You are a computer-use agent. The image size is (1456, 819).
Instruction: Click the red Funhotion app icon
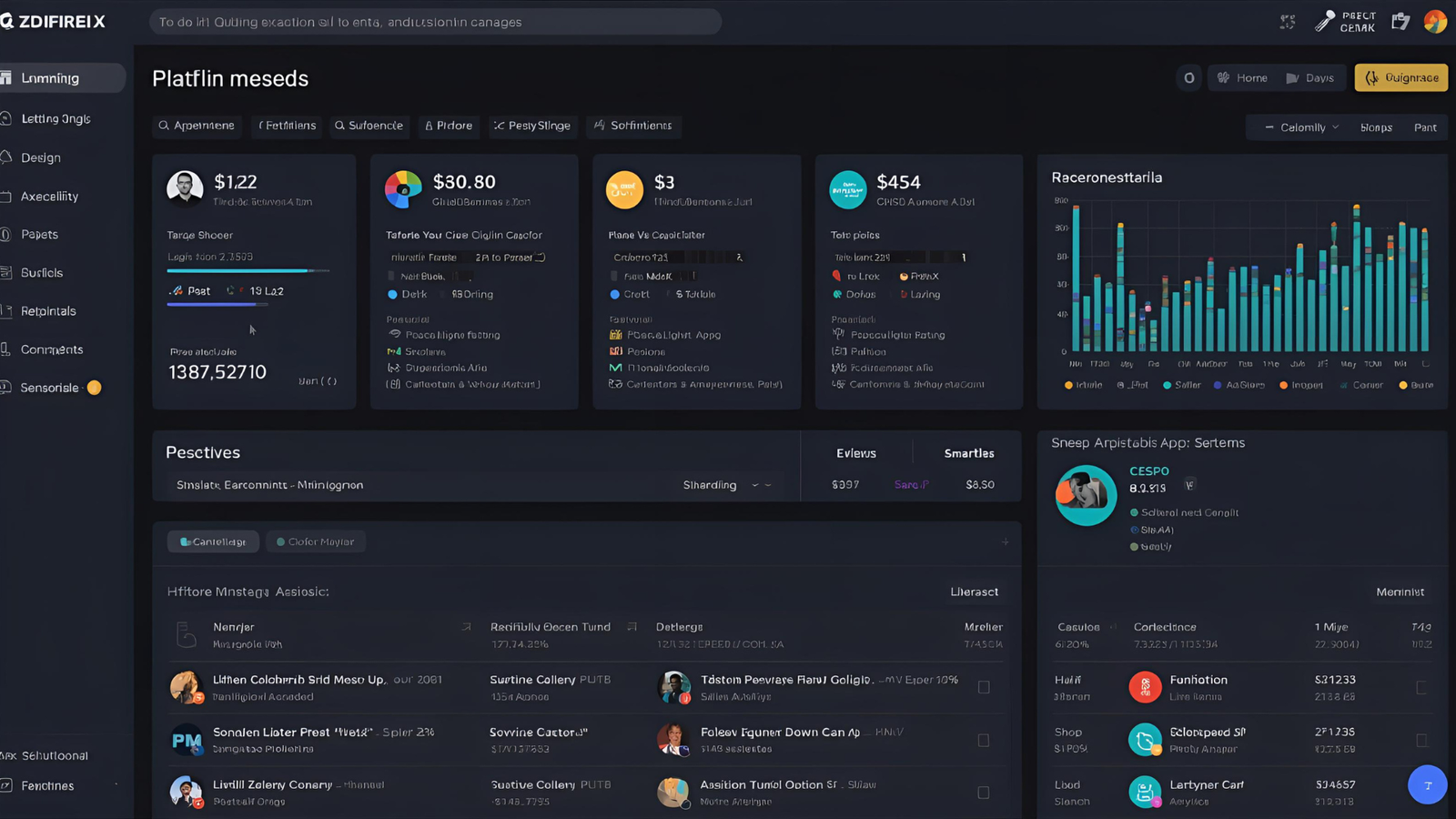(1145, 687)
